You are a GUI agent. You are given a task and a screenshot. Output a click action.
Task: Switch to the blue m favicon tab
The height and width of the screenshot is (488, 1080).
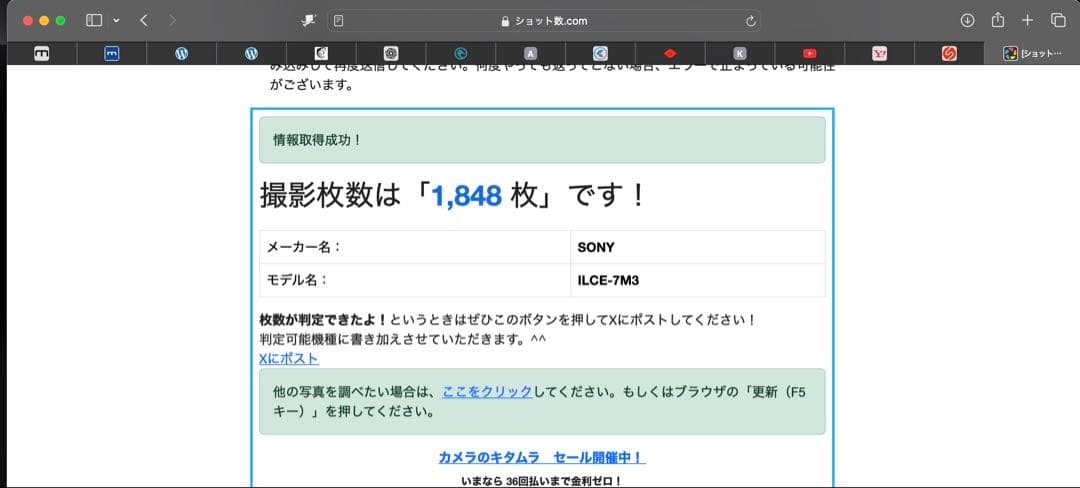(x=112, y=54)
